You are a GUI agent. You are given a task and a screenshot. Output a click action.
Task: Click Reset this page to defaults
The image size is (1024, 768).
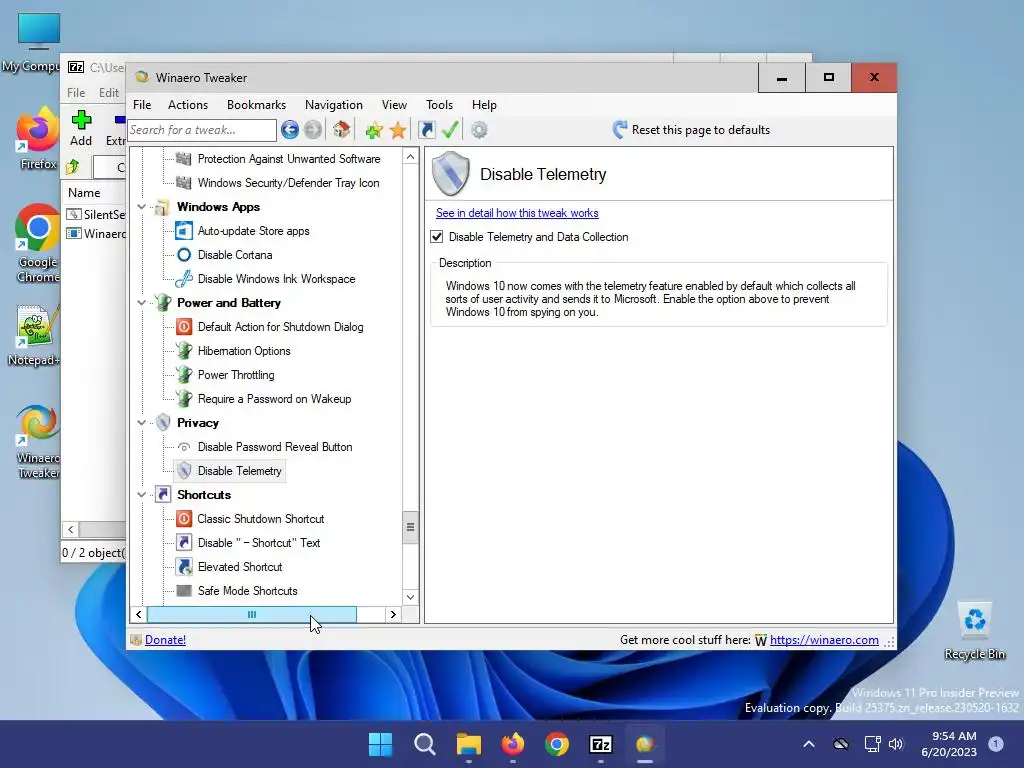[x=692, y=130]
